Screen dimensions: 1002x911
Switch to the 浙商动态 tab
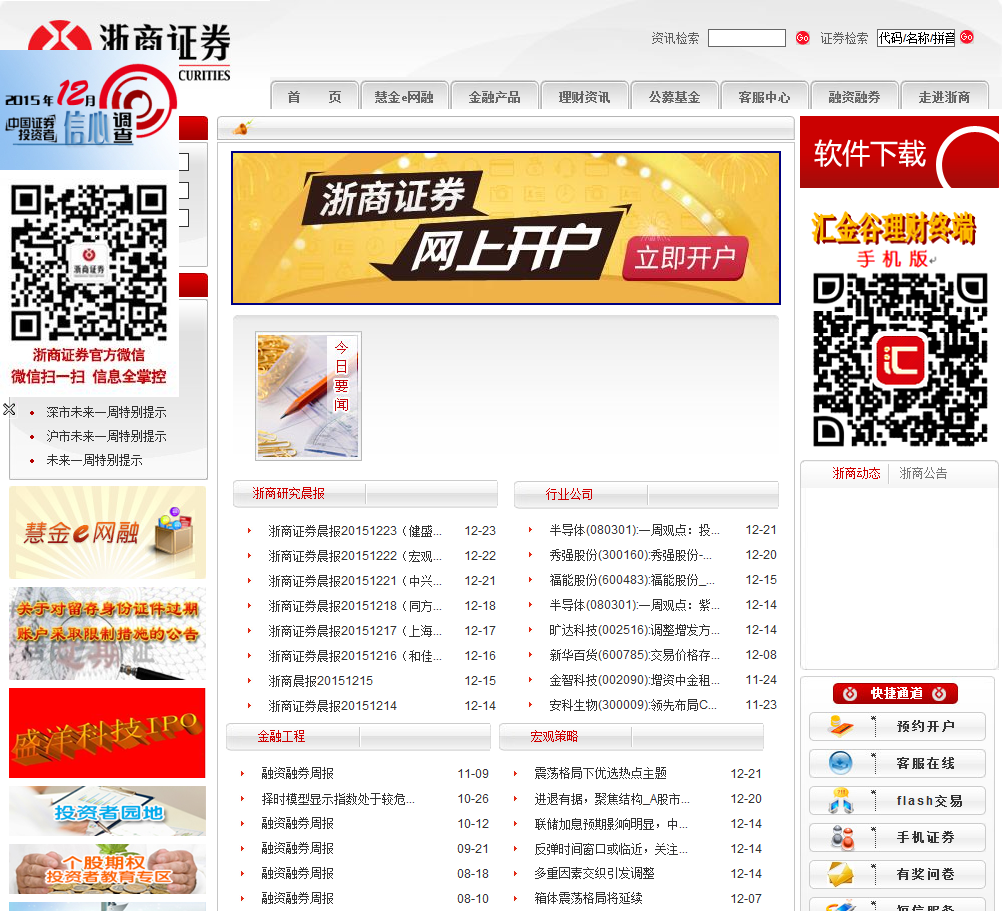pos(856,473)
